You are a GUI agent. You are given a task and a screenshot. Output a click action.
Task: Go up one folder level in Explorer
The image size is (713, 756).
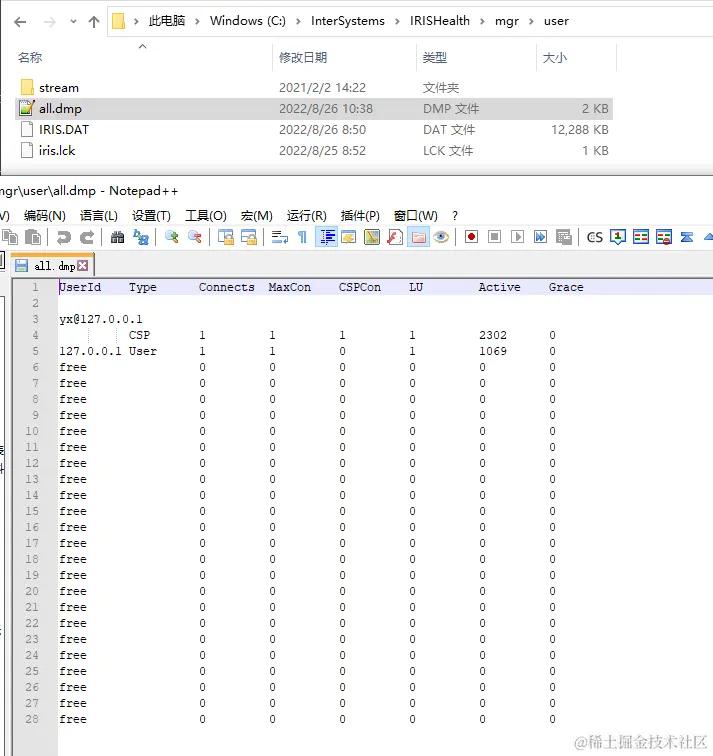coord(94,22)
